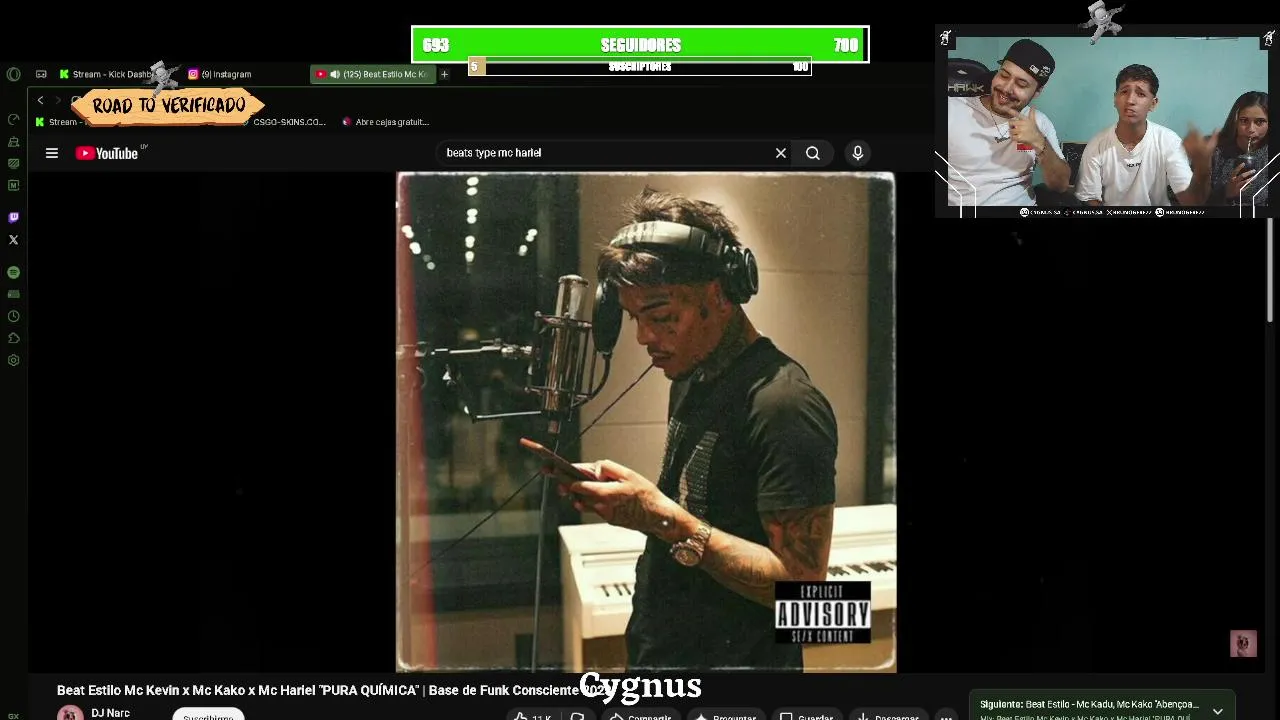Like the video with 11 K likes

click(x=531, y=716)
